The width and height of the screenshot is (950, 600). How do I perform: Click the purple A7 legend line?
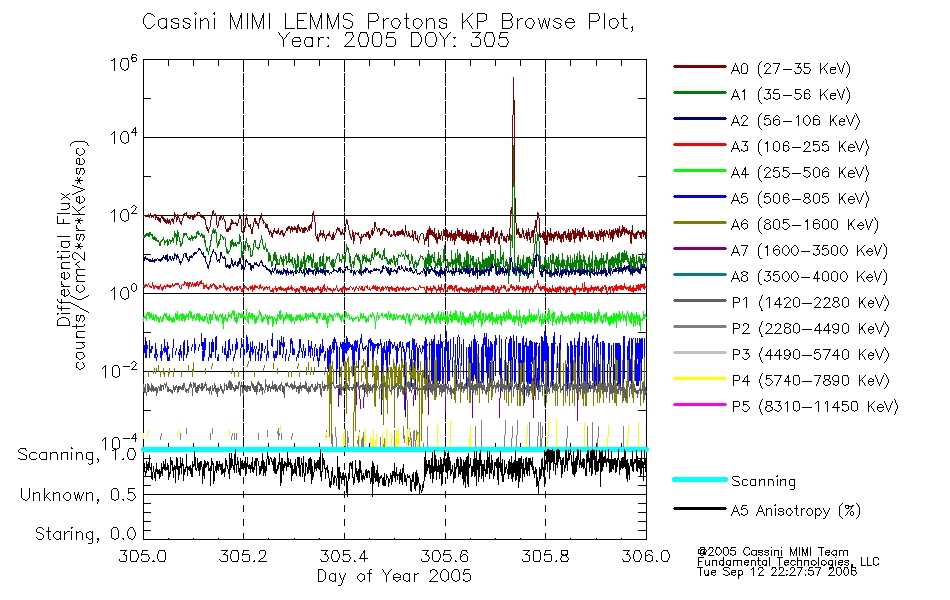coord(699,248)
